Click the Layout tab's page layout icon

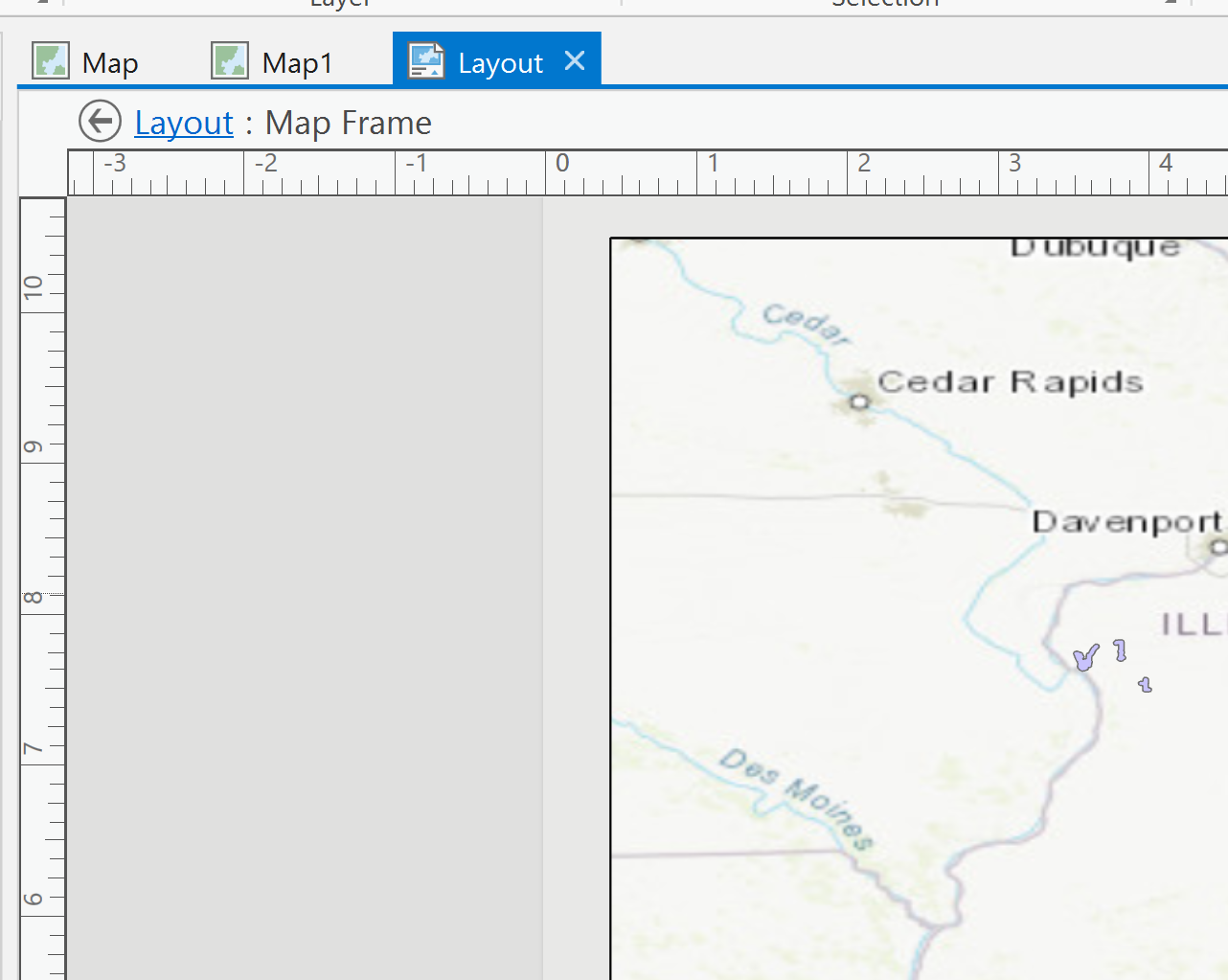tap(425, 59)
